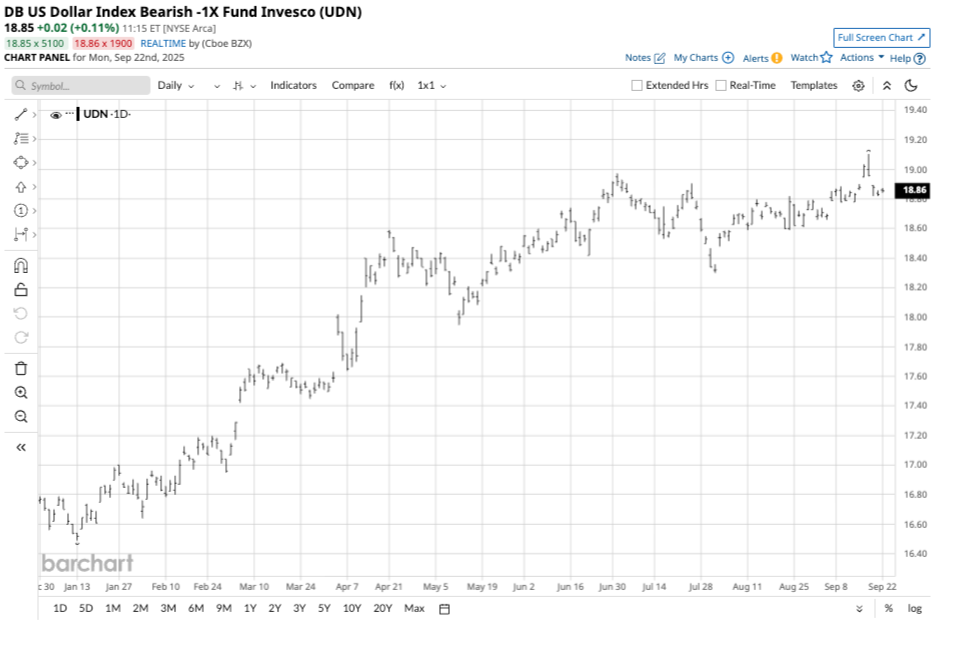Screen dimensions: 955x662
Task: Select the 20Y time range
Action: pos(382,608)
